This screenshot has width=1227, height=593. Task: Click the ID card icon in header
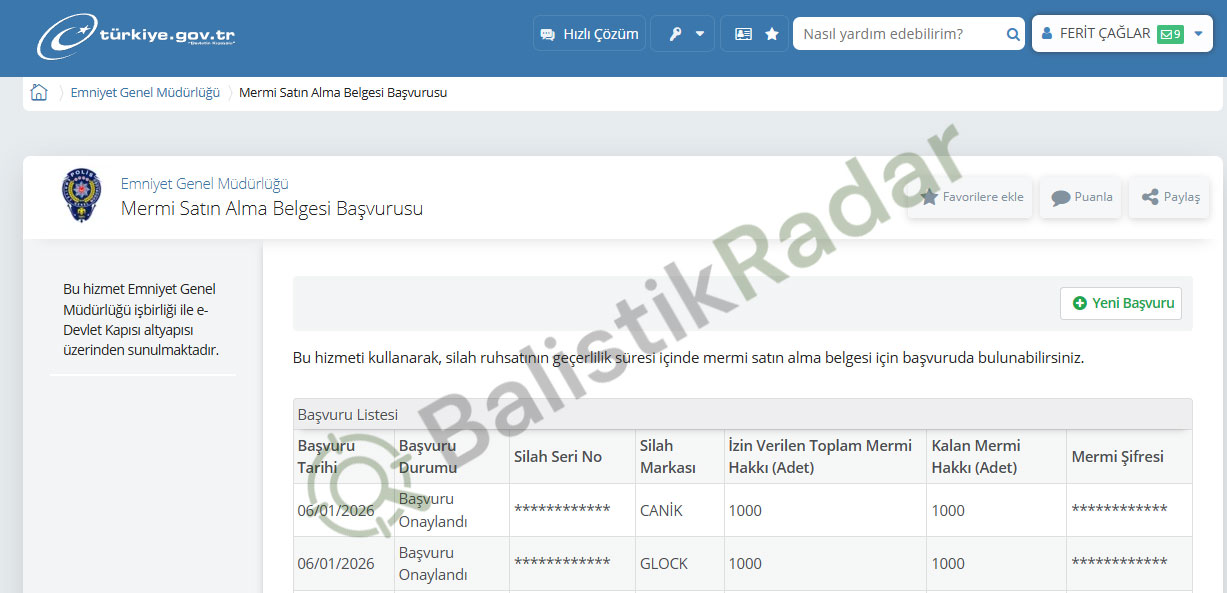click(743, 34)
